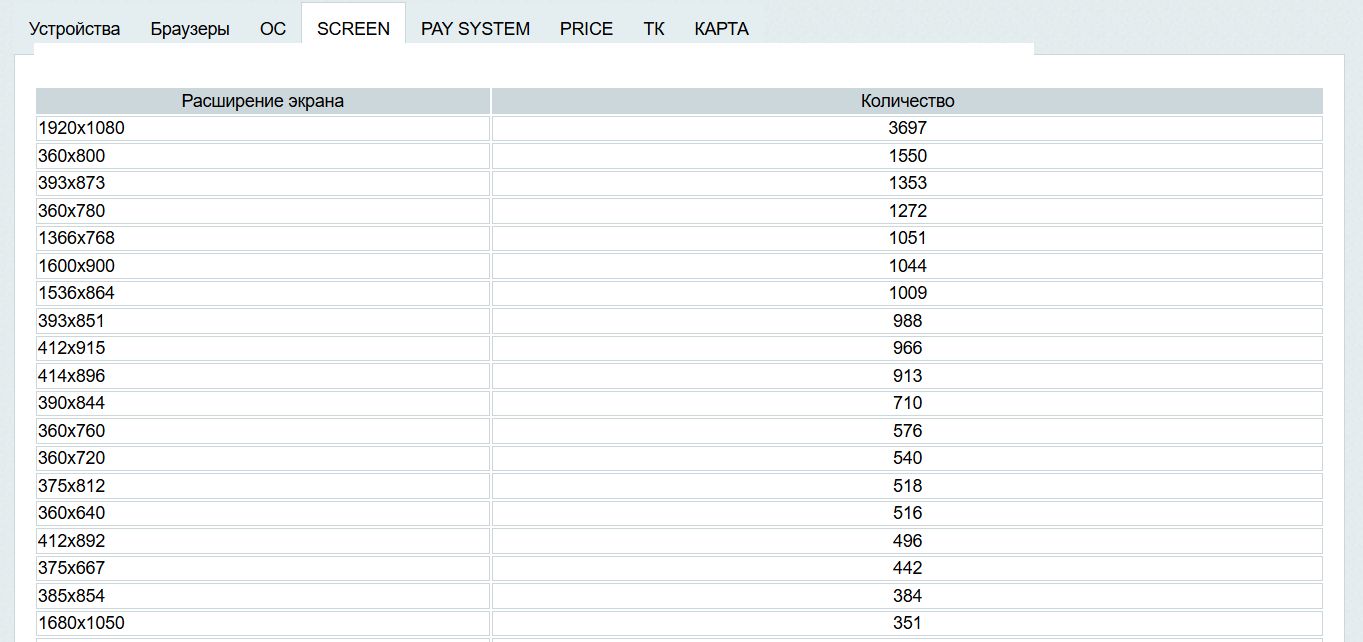Click the count value 3697

(907, 128)
